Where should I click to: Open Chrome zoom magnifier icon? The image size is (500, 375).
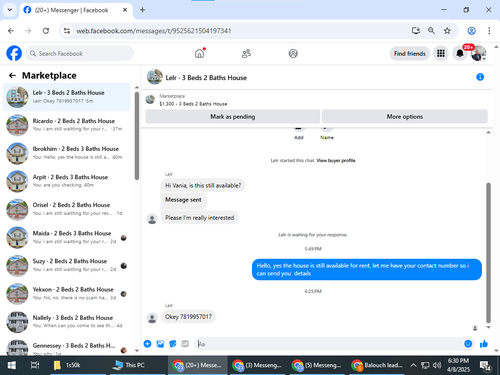431,31
